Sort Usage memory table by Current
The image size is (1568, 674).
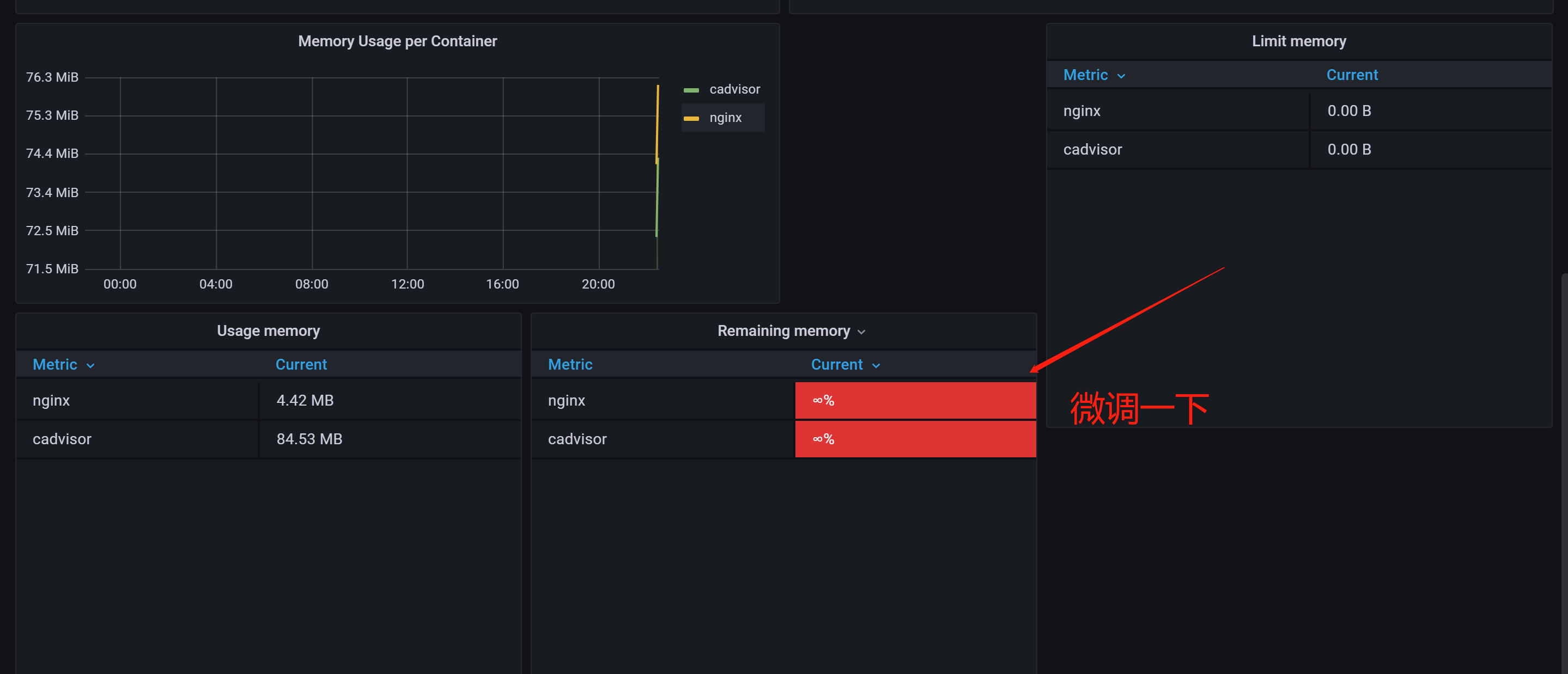click(301, 364)
